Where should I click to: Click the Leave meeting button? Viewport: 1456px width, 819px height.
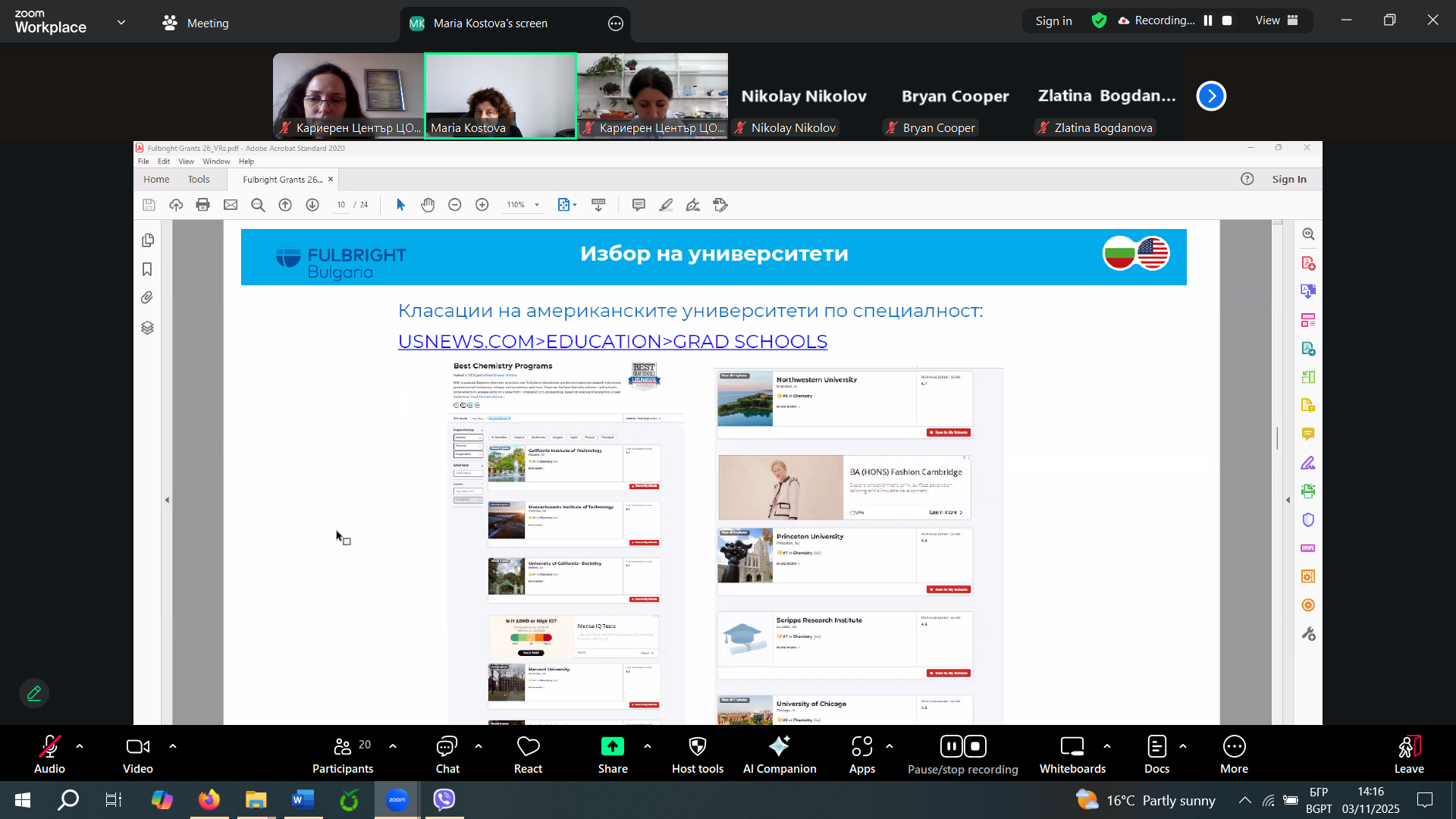point(1408,748)
